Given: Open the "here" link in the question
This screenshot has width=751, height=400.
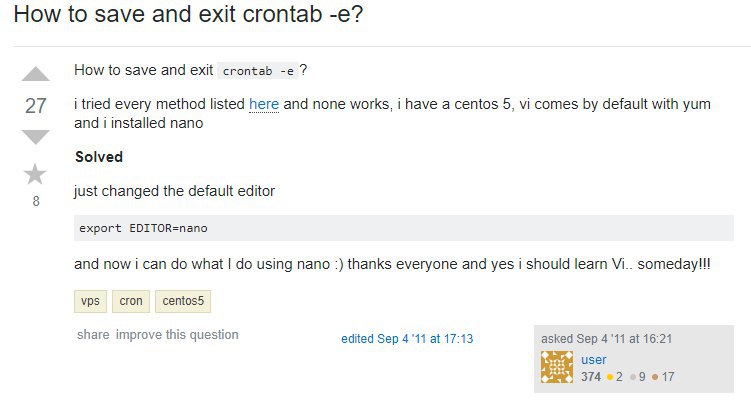Looking at the screenshot, I should pyautogui.click(x=264, y=103).
